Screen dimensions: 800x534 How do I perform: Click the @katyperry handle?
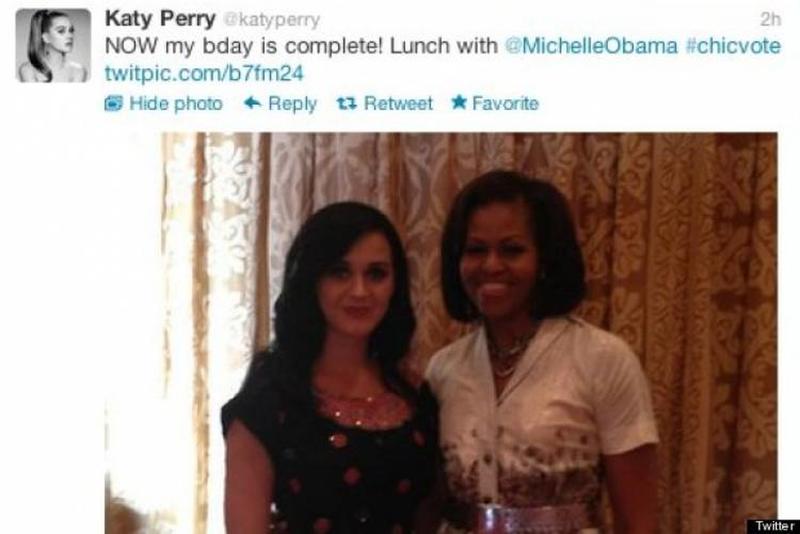pyautogui.click(x=271, y=20)
